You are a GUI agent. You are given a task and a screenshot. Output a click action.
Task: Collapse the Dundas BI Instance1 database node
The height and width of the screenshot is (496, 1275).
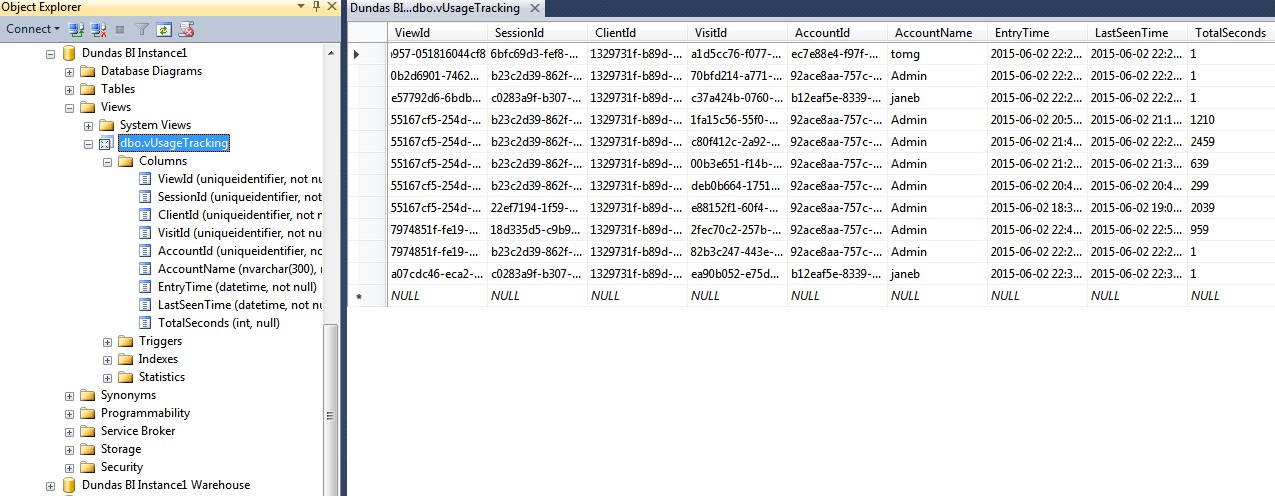pyautogui.click(x=51, y=53)
